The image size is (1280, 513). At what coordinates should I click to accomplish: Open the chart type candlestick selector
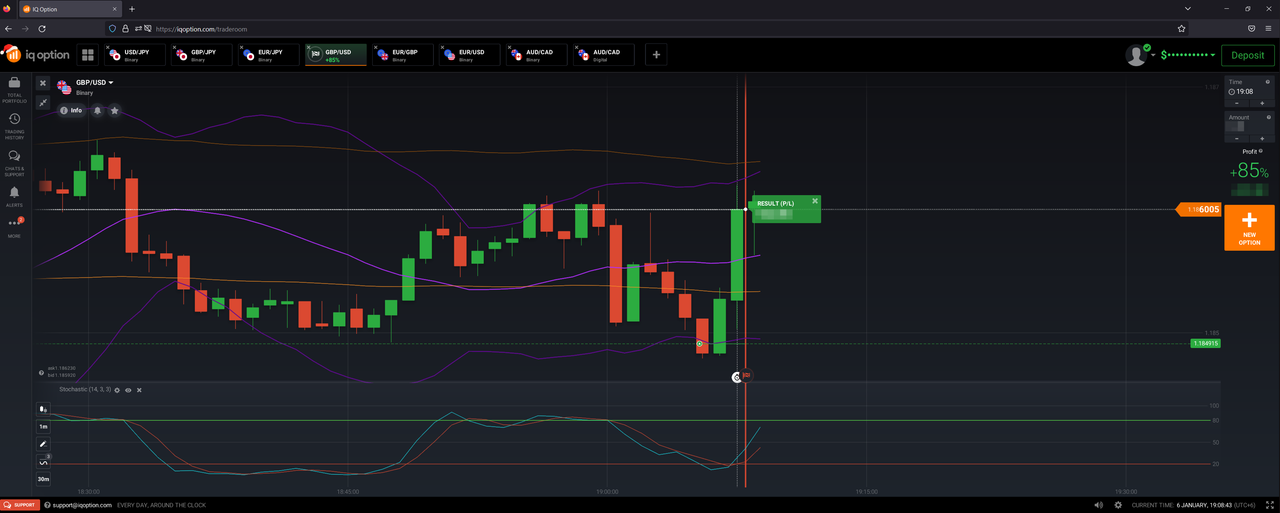point(43,409)
